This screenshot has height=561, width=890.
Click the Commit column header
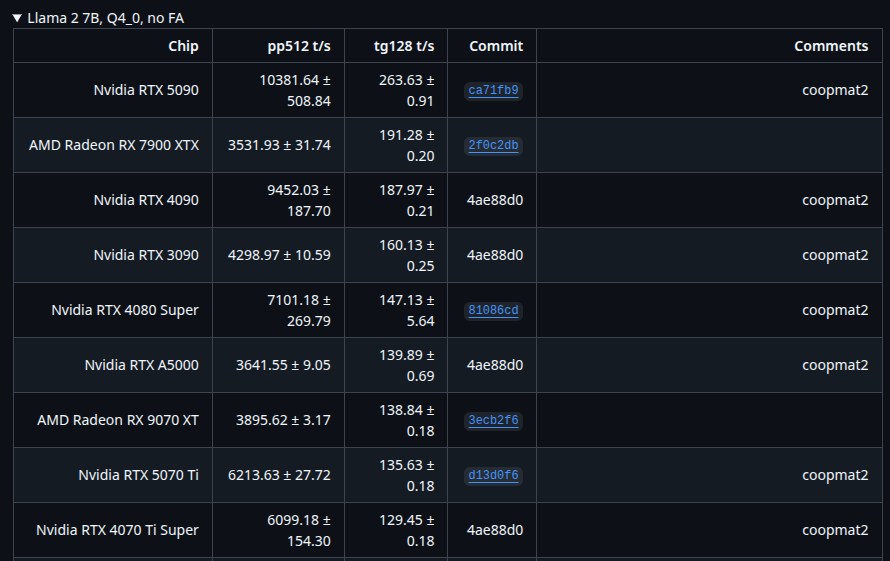pyautogui.click(x=496, y=46)
